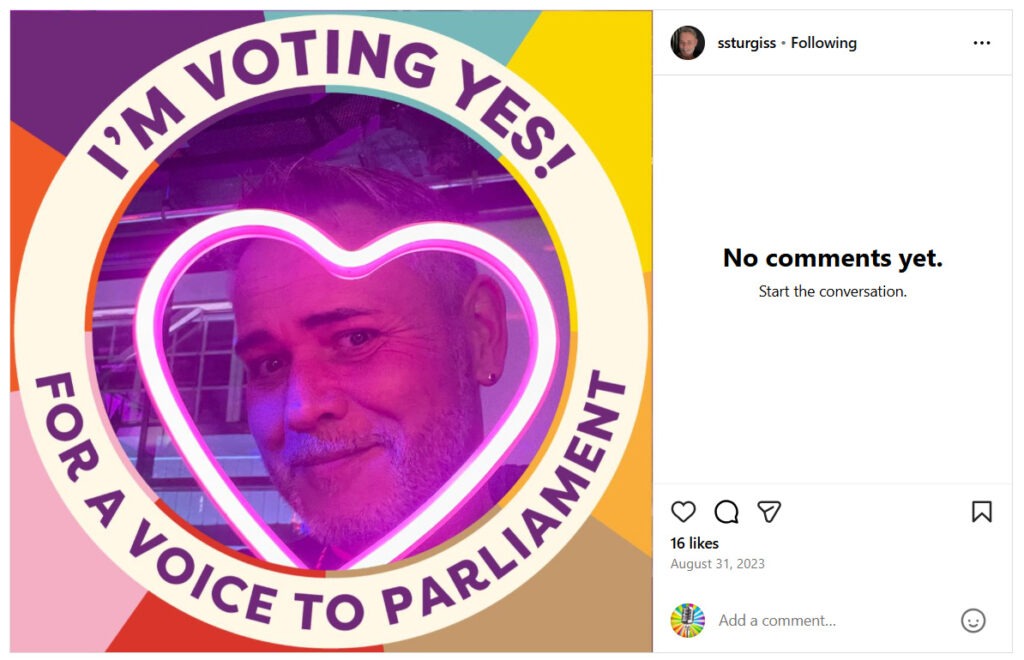Click the rainbow avatar beside the comment box

coord(686,620)
